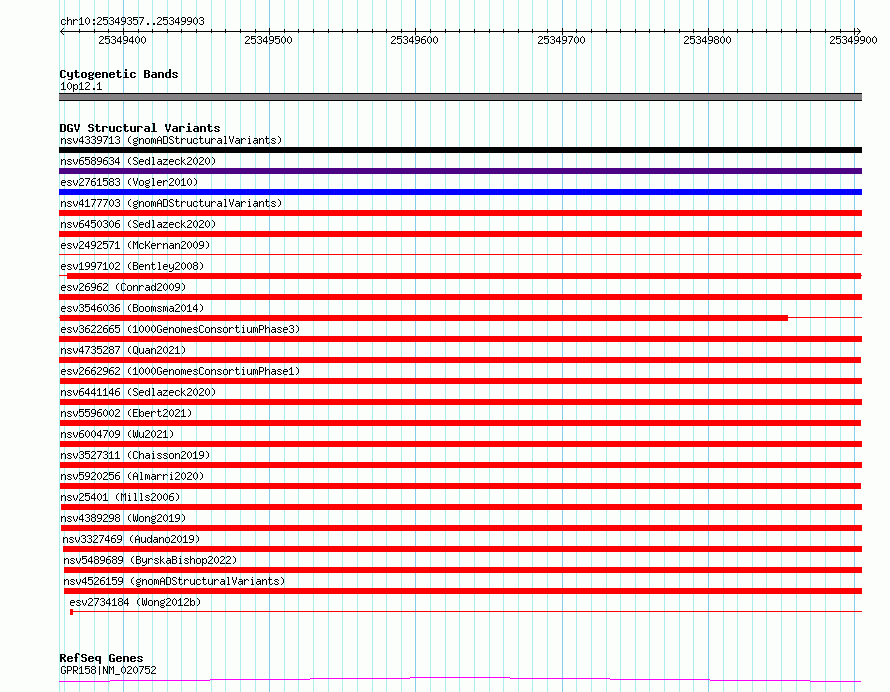Click ruler position 25349900
This screenshot has width=890, height=692.
(x=853, y=40)
